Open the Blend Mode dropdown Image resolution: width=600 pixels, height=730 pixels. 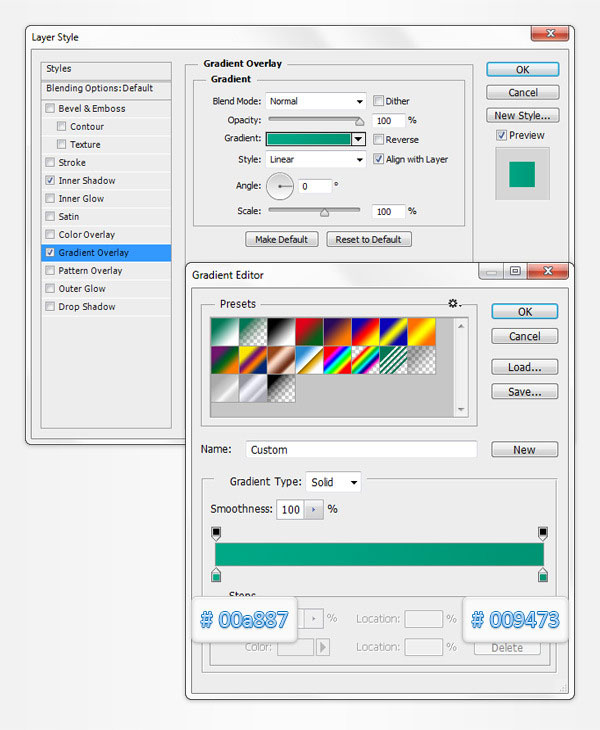(x=316, y=101)
